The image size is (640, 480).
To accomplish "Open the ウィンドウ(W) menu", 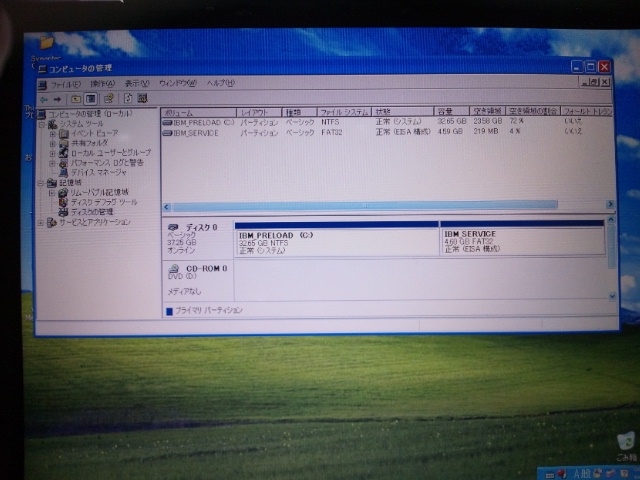I will (x=178, y=83).
